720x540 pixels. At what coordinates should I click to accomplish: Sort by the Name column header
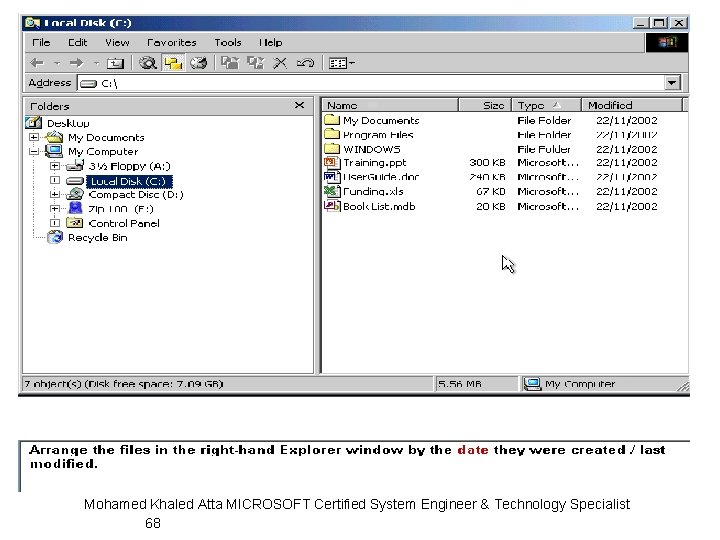click(389, 105)
